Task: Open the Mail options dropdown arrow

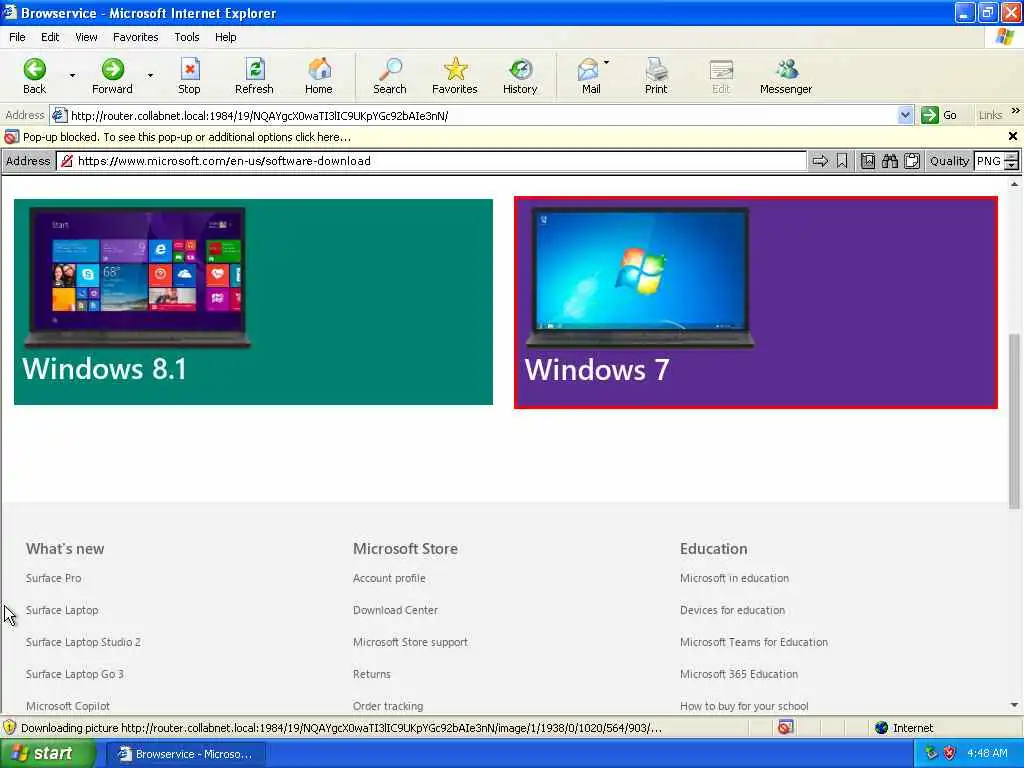Action: pyautogui.click(x=607, y=63)
